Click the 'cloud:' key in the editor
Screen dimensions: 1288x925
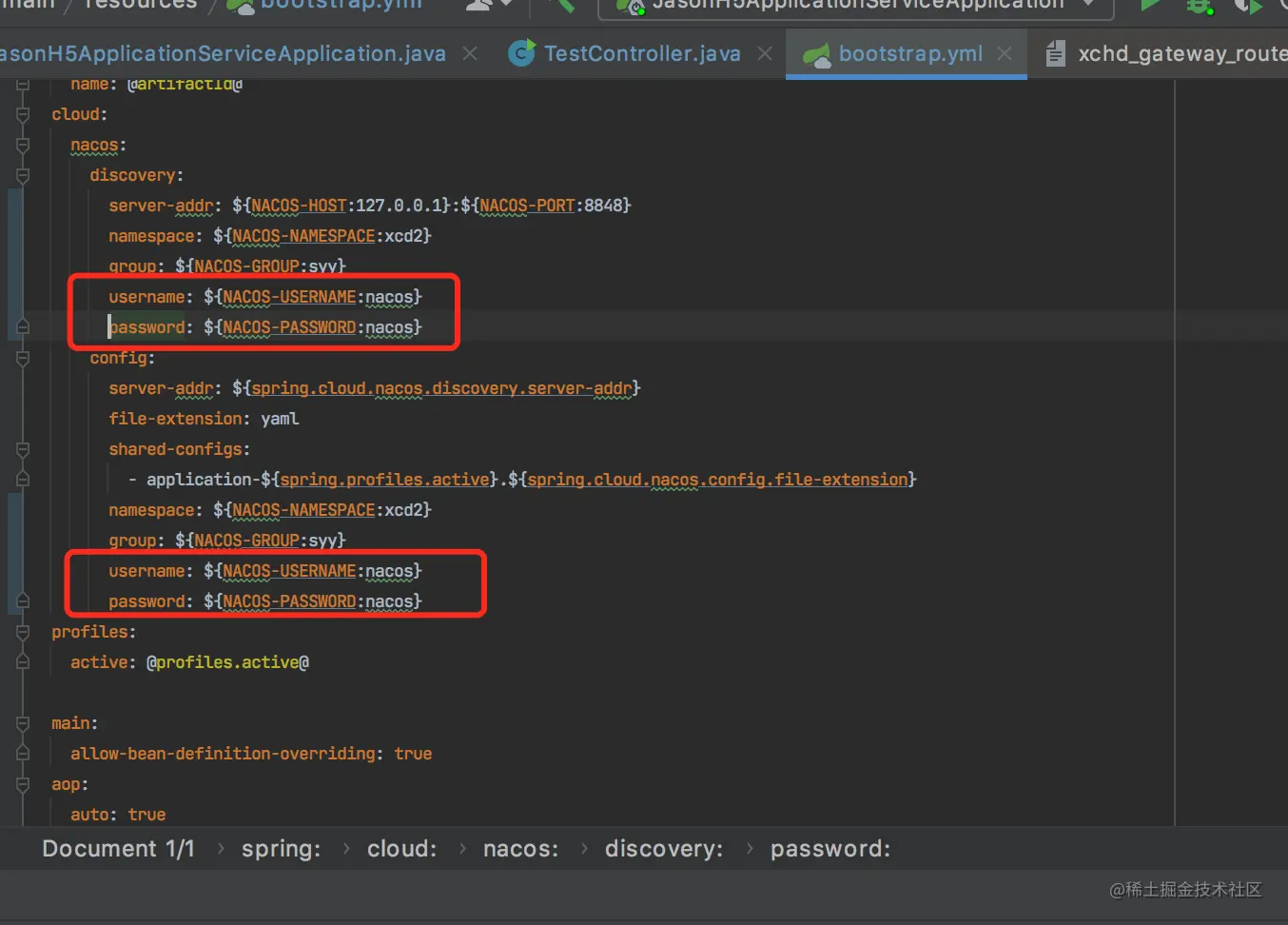(80, 114)
